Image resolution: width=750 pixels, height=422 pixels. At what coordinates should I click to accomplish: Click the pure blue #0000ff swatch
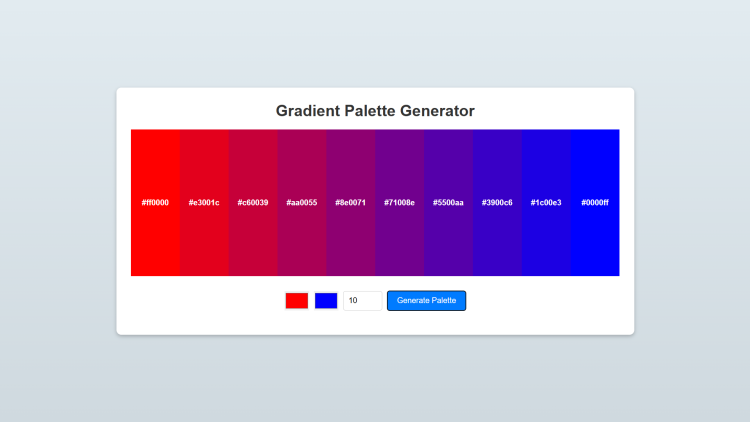point(595,202)
